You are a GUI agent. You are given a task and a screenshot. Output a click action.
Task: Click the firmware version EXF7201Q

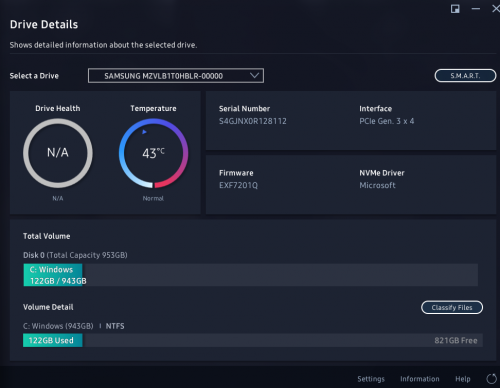[238, 185]
